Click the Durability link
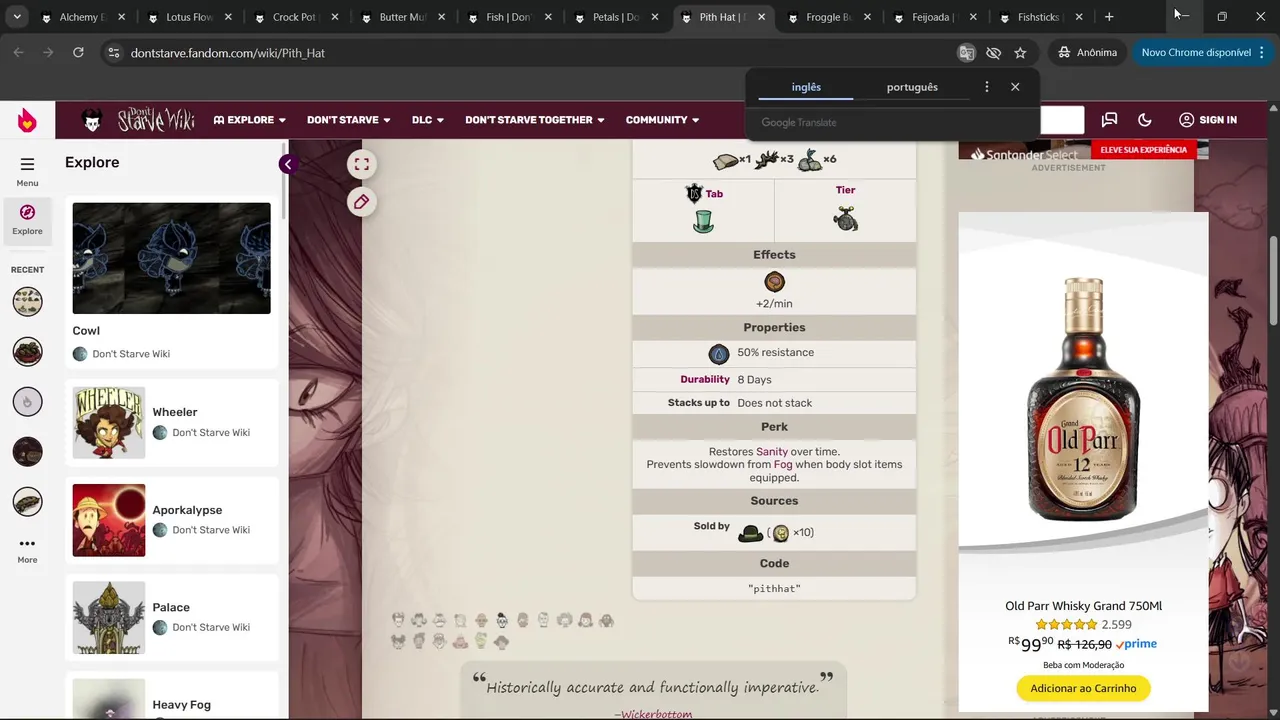Image resolution: width=1280 pixels, height=720 pixels. [705, 380]
